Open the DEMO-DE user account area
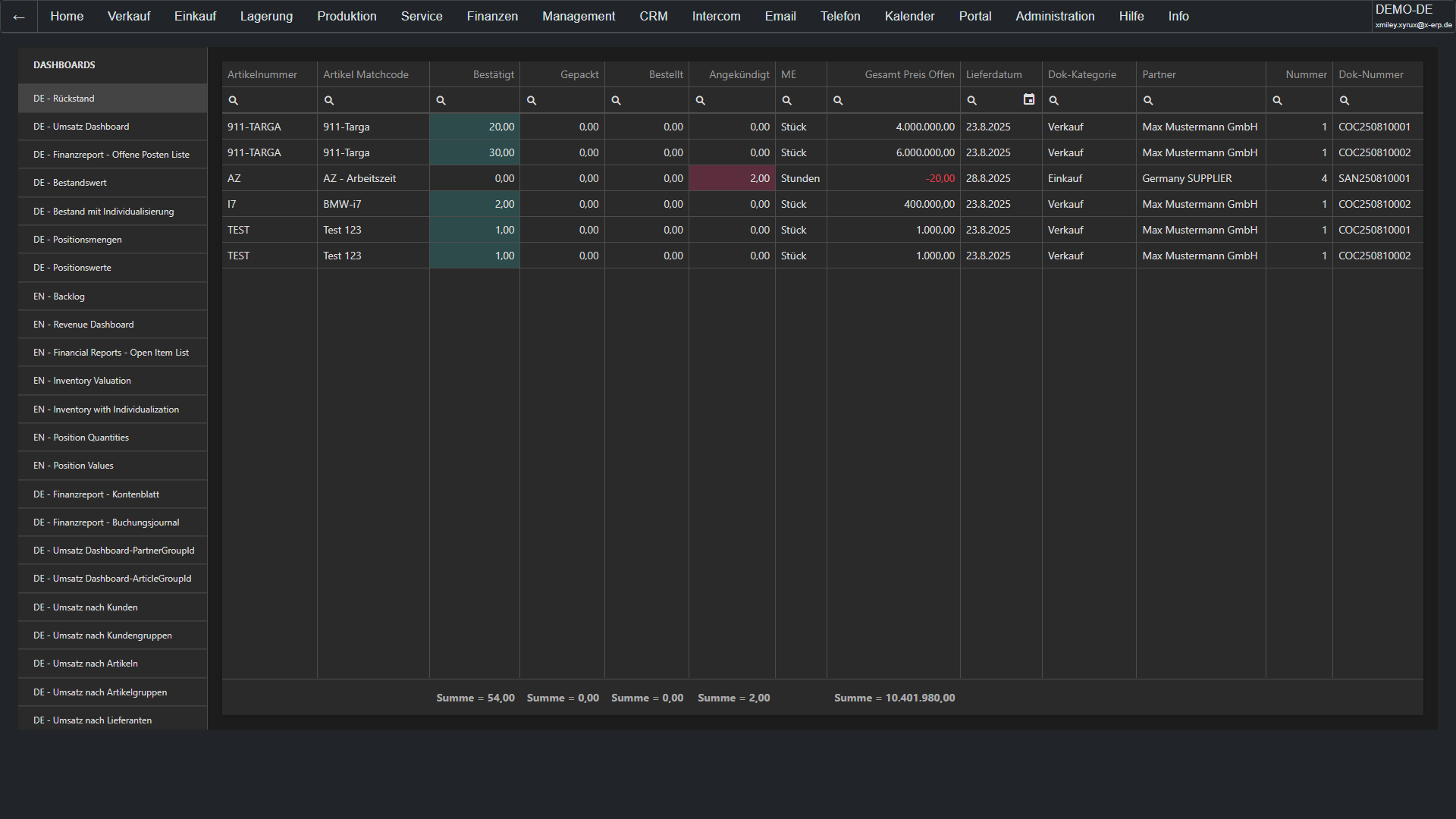Viewport: 1456px width, 819px height. (x=1412, y=16)
